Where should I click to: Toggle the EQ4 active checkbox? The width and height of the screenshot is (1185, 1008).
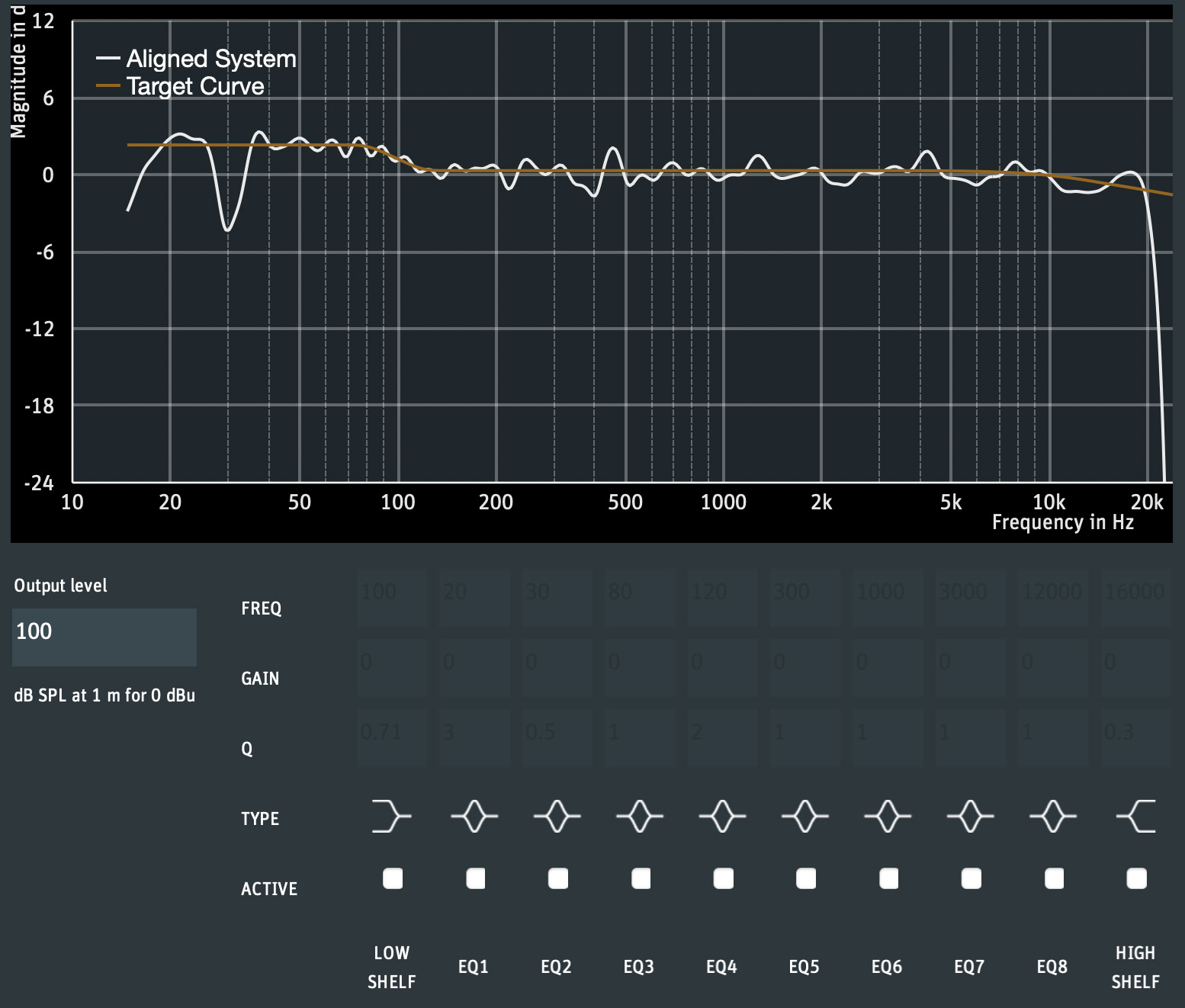(723, 878)
